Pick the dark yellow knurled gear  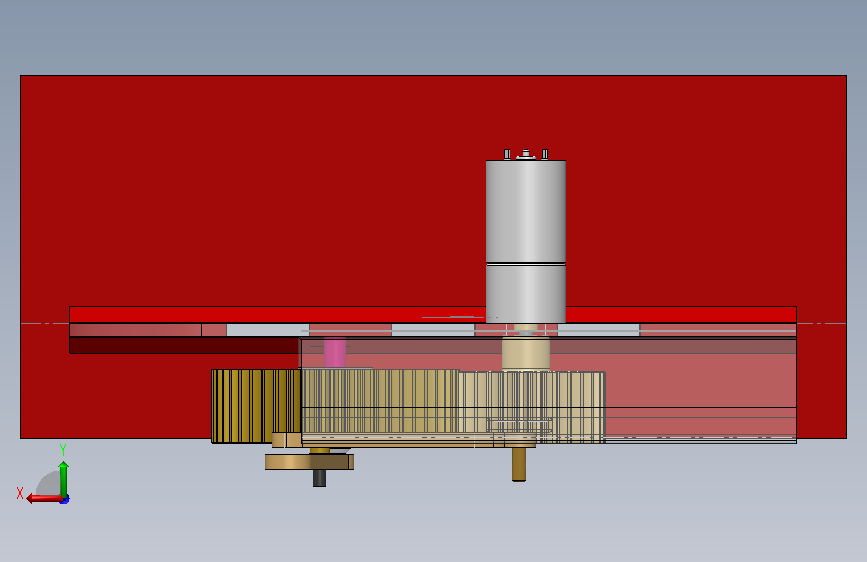coord(255,407)
